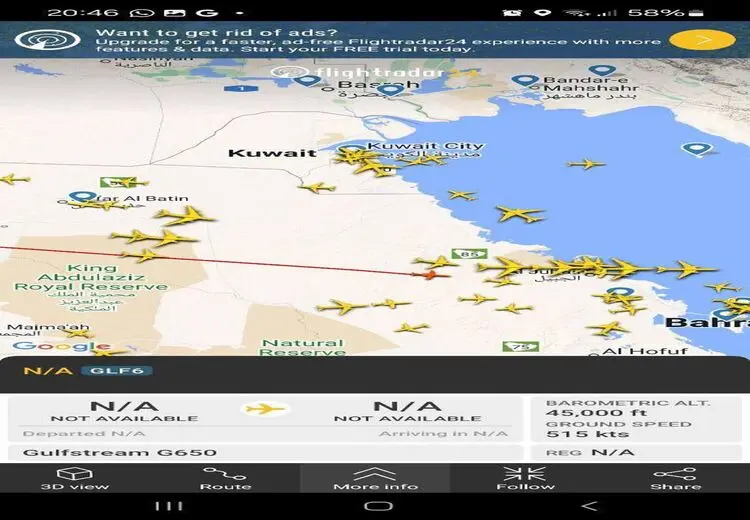
Task: Tap the 45,000 ft barometric altitude value
Action: point(596,413)
